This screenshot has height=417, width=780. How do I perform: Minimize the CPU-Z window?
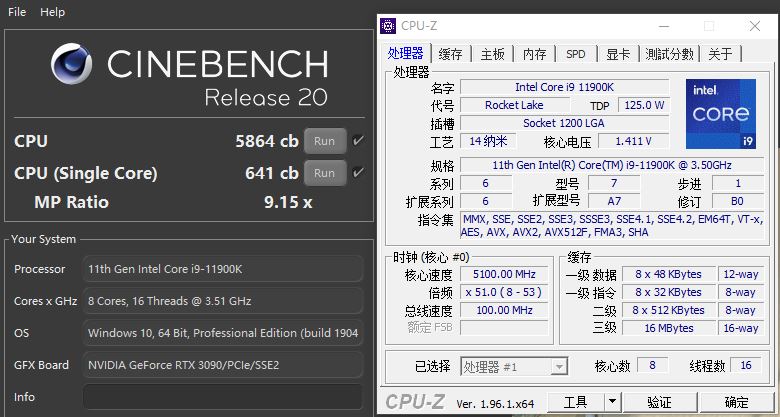point(664,26)
